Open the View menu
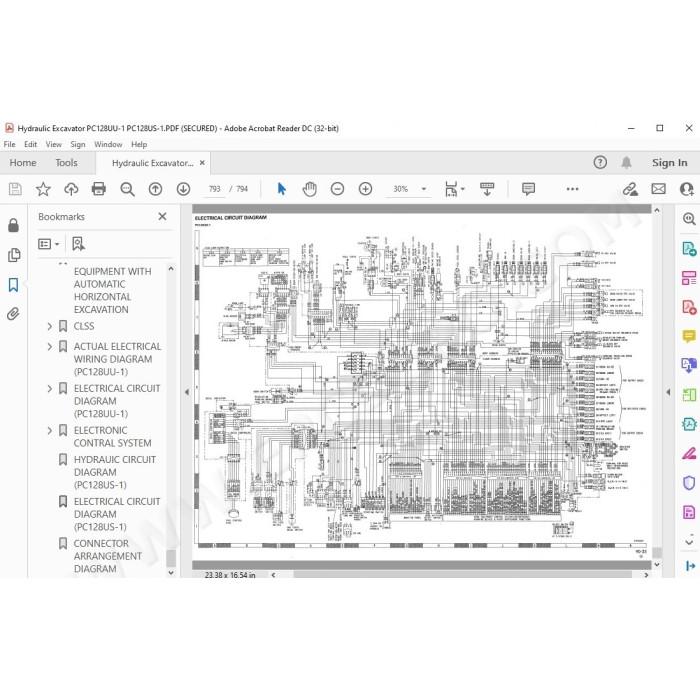The width and height of the screenshot is (700, 700). tap(54, 145)
